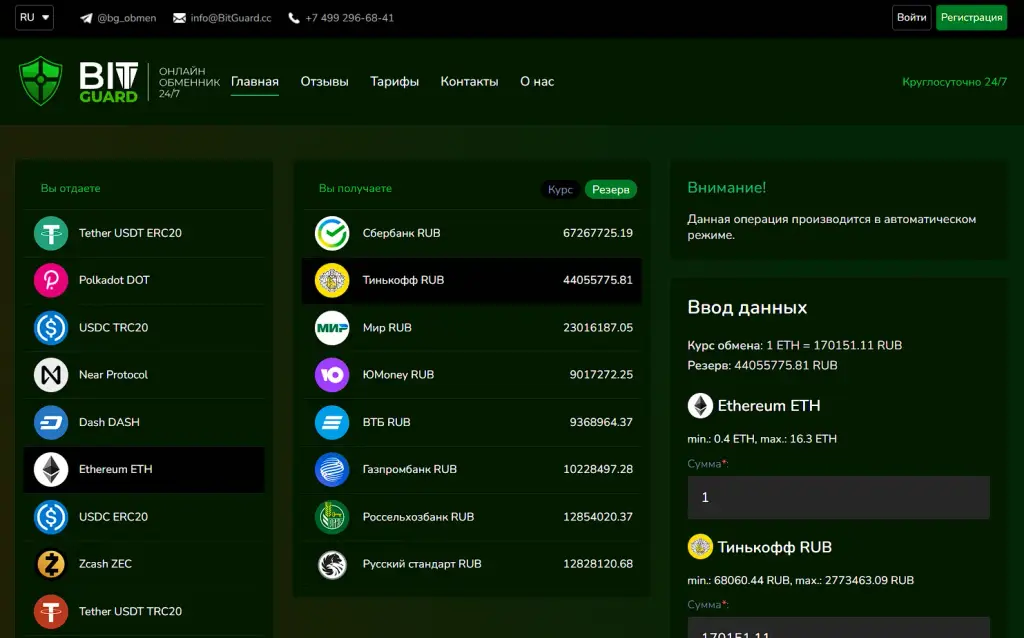Click the info@BitGuard.cc email link
Viewport: 1024px width, 638px height.
[x=231, y=18]
